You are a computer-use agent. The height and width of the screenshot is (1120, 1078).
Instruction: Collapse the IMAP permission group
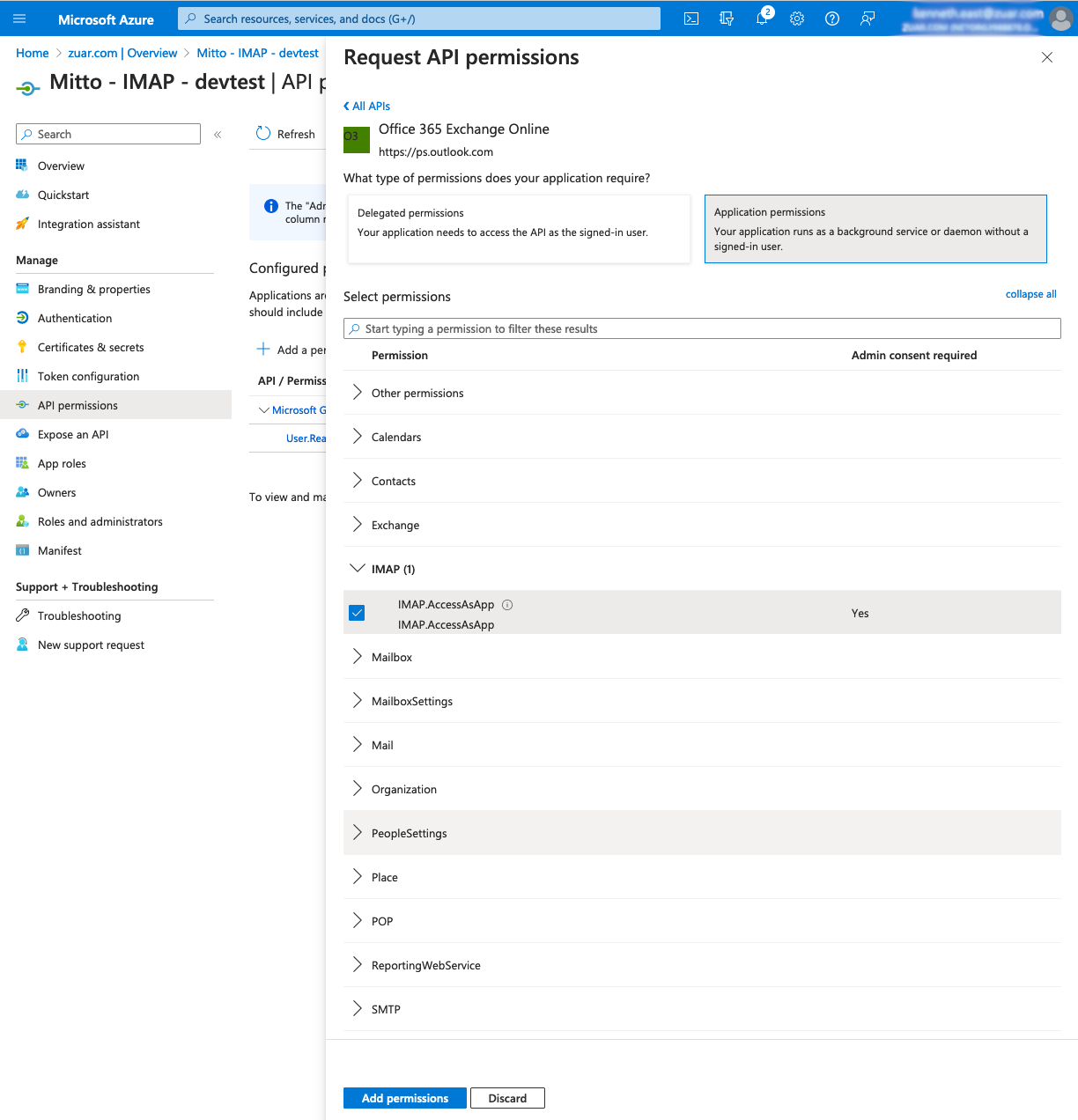coord(358,569)
